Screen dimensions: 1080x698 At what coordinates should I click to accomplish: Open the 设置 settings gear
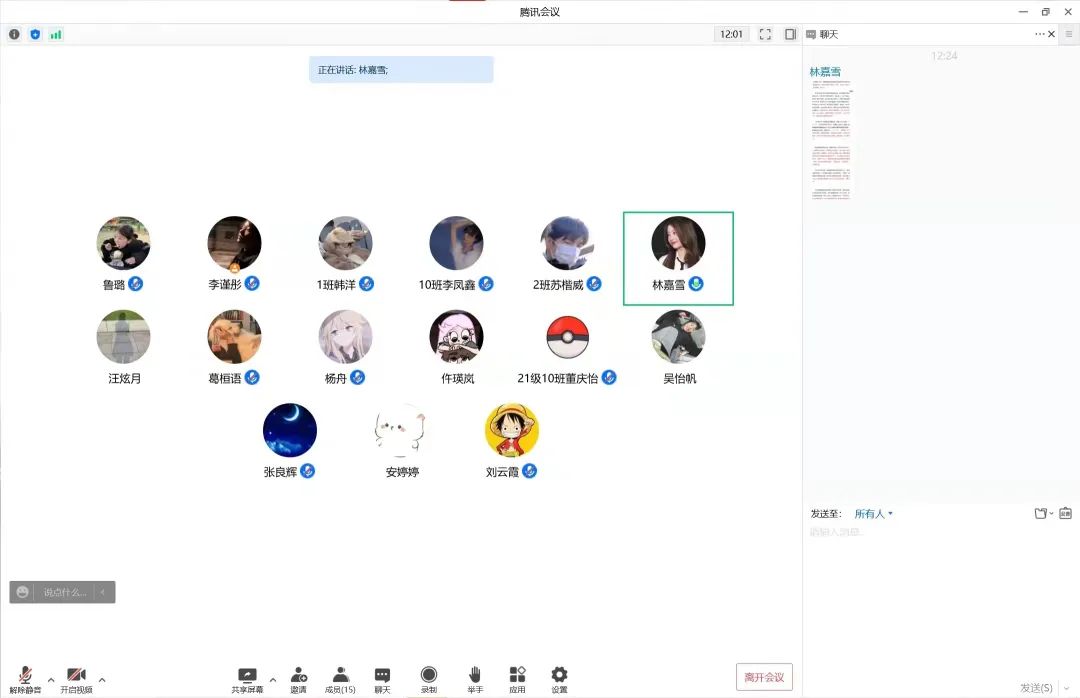[x=559, y=679]
